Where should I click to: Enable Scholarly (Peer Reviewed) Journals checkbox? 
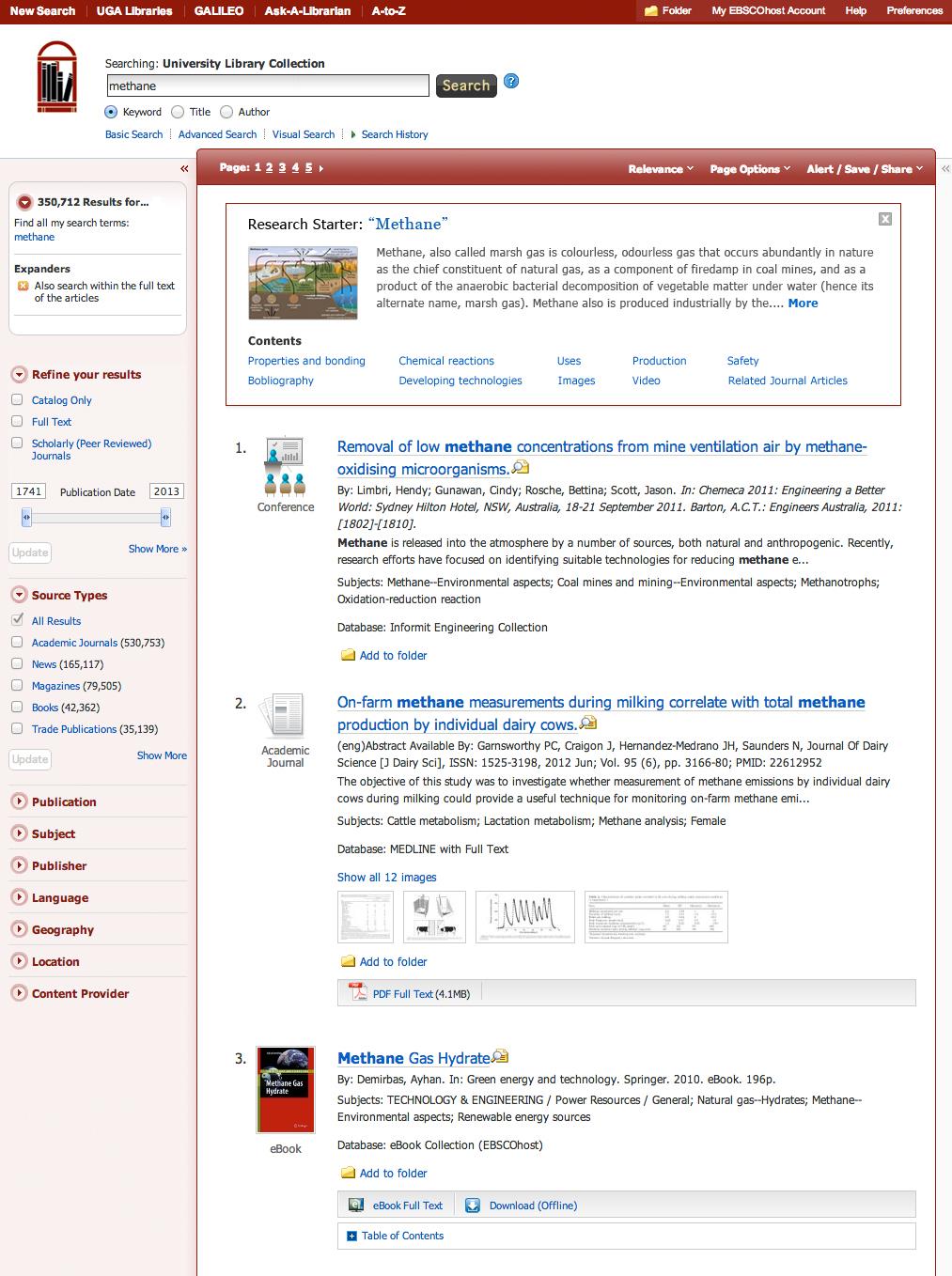pyautogui.click(x=17, y=443)
